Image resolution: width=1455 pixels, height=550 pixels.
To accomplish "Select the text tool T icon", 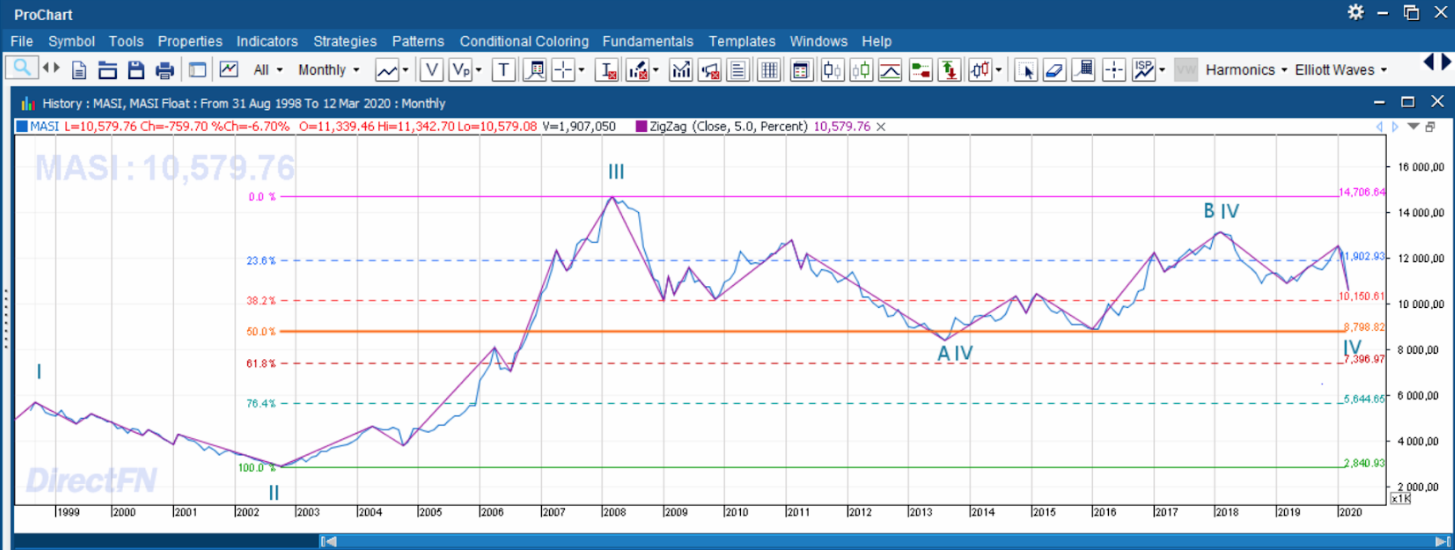I will pyautogui.click(x=503, y=70).
